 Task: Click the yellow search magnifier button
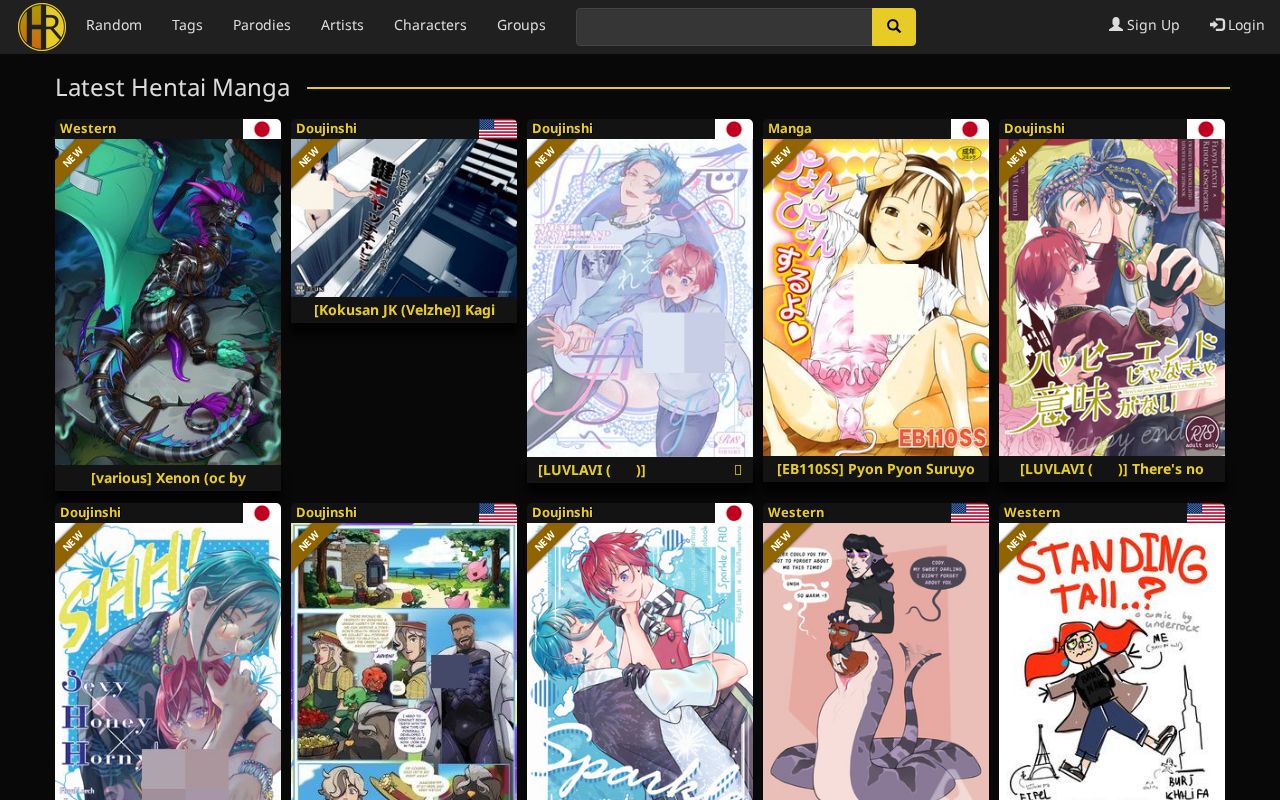tap(894, 27)
